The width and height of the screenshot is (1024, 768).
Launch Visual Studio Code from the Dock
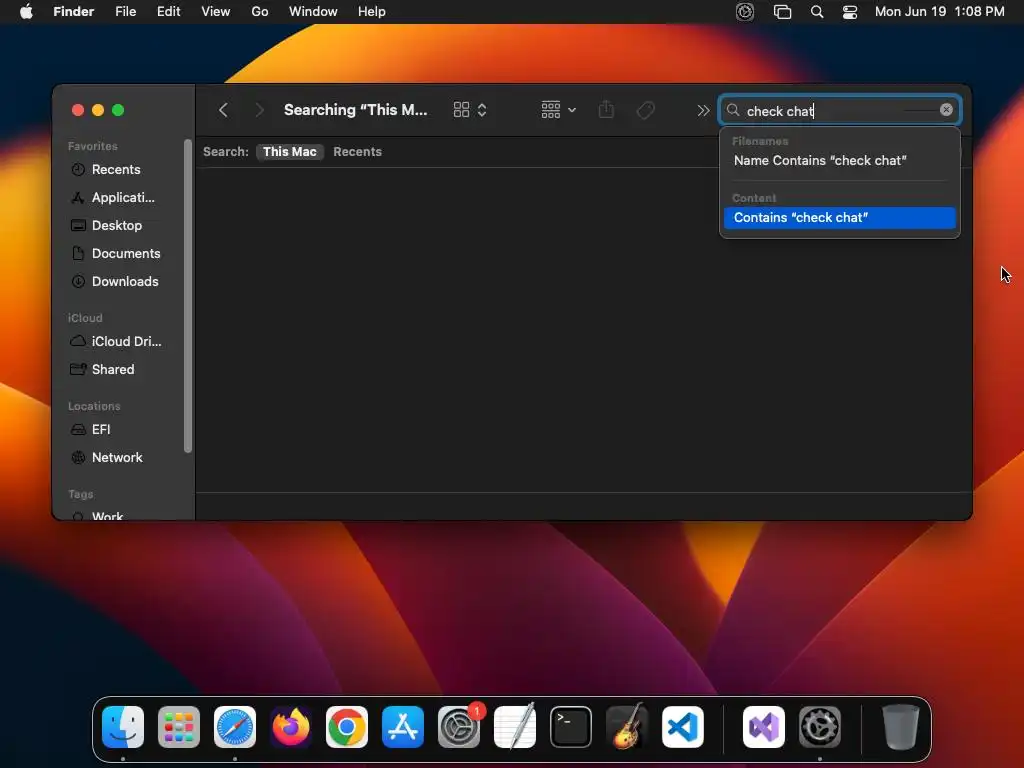[683, 727]
